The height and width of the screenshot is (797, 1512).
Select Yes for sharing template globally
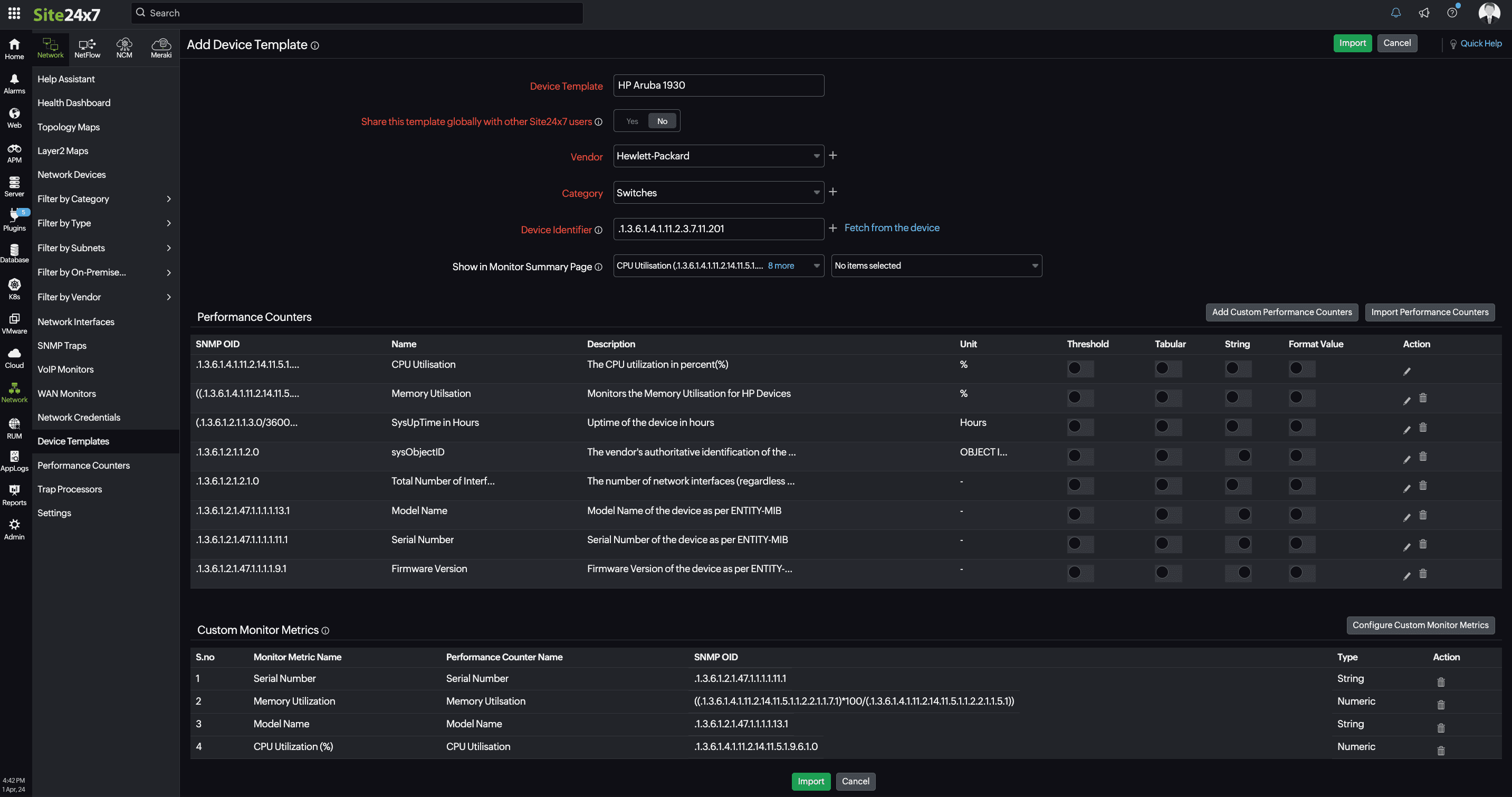coord(631,121)
